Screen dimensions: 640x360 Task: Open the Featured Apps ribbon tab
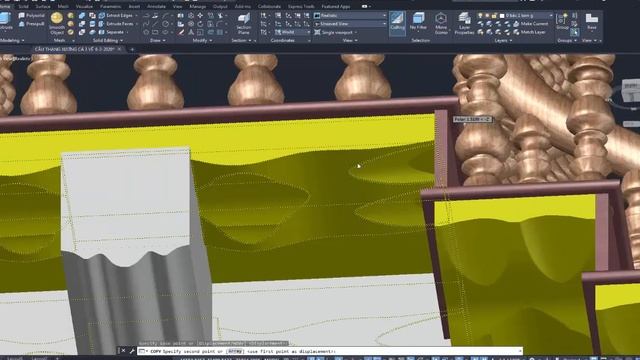click(336, 7)
